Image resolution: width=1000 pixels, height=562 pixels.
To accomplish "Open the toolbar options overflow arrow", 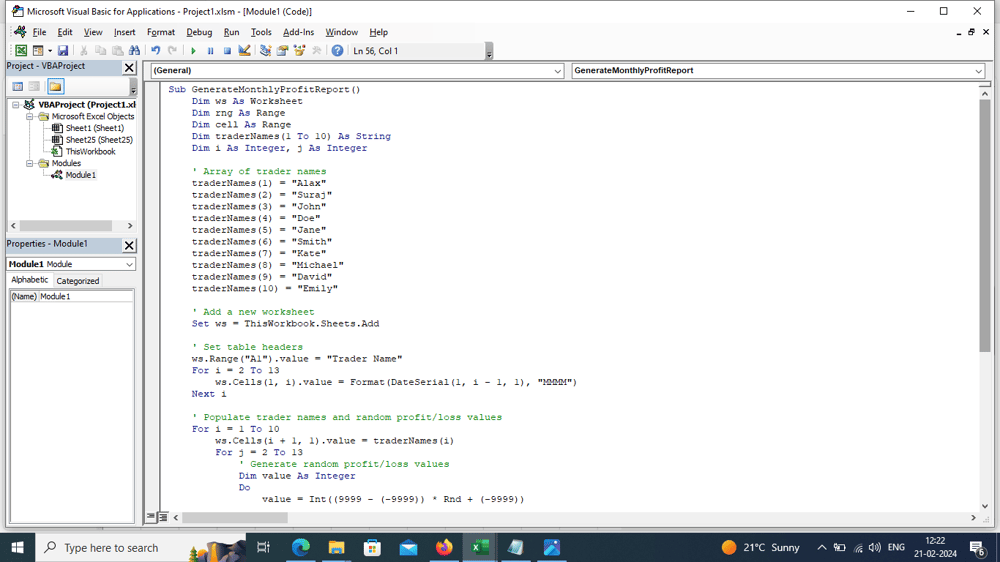I will point(489,51).
